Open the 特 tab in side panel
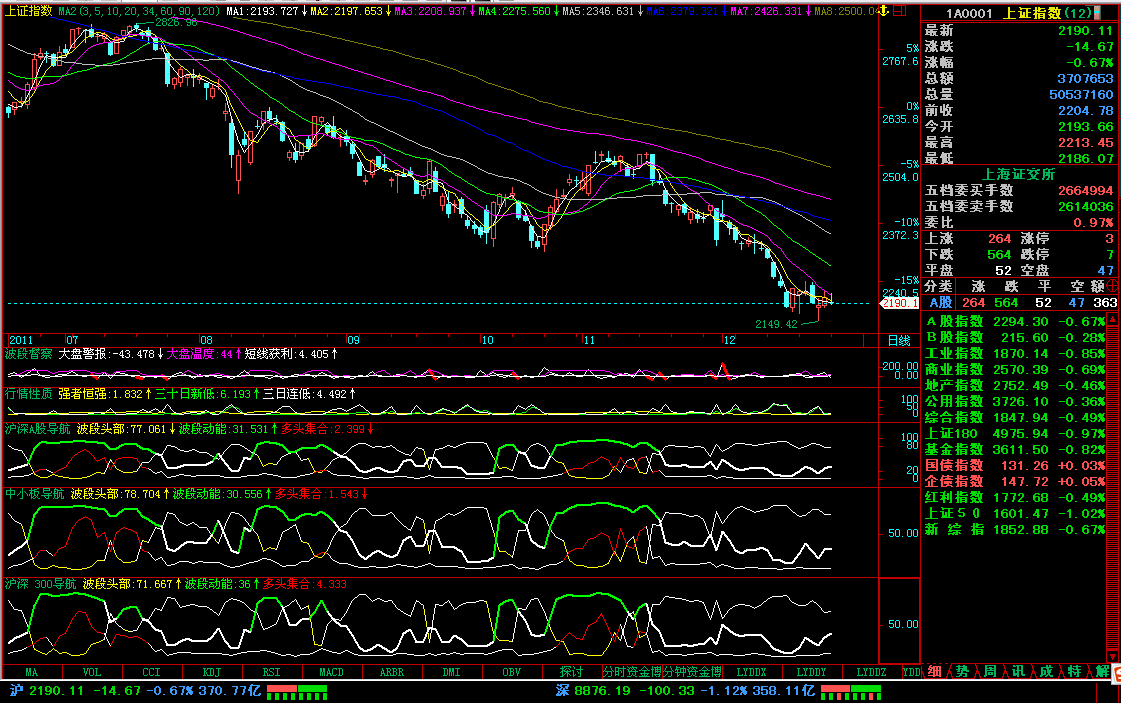The height and width of the screenshot is (703, 1121). [1074, 672]
